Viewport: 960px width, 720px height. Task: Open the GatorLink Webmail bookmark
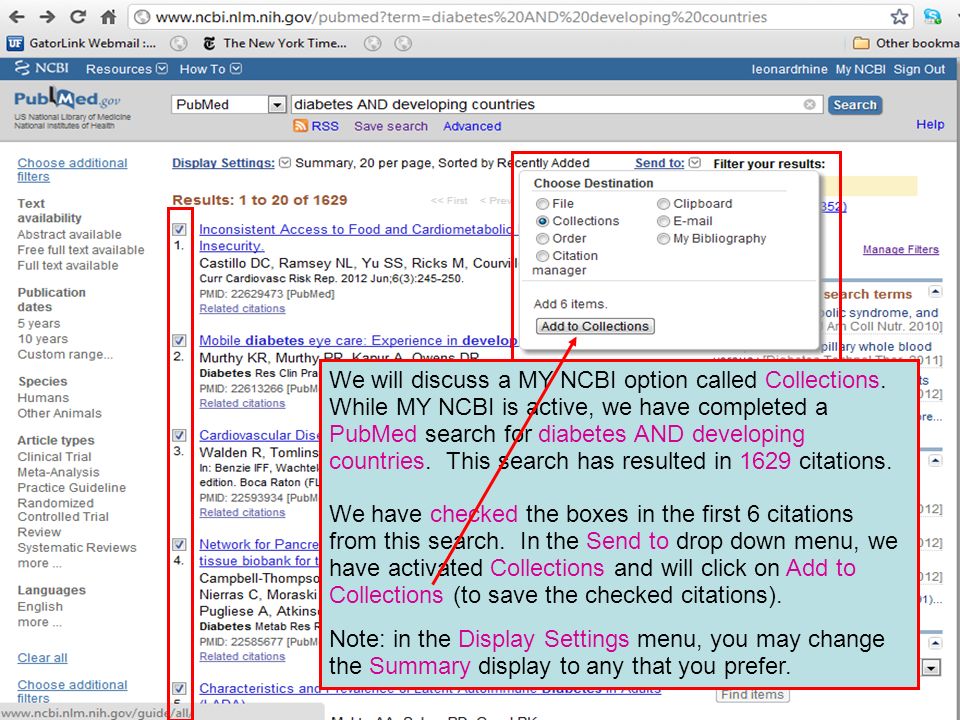pos(81,43)
